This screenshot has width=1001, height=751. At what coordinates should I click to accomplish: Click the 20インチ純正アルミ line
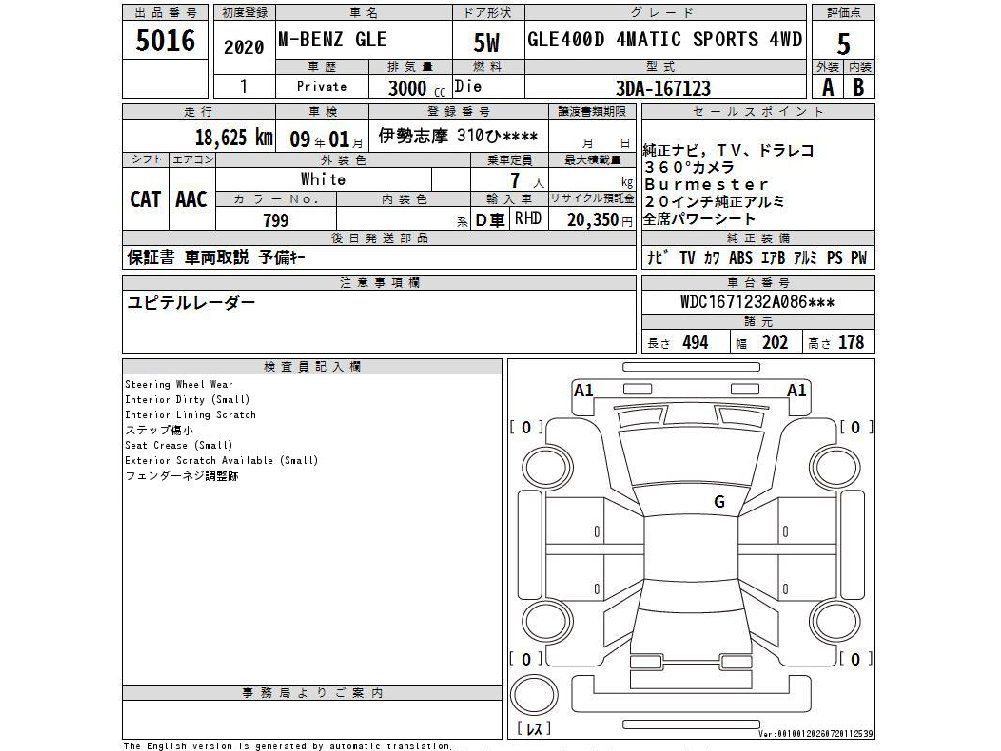pyautogui.click(x=714, y=202)
